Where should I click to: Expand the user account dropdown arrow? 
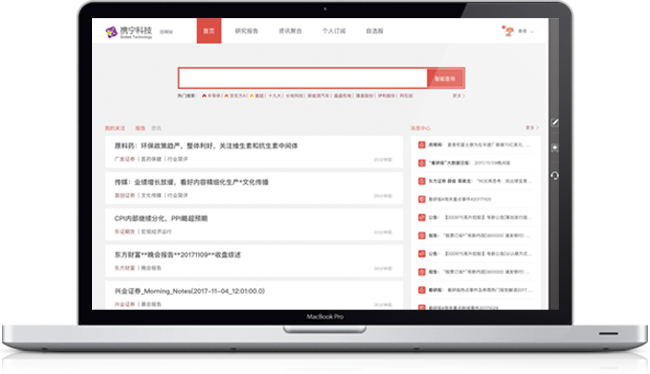pyautogui.click(x=532, y=32)
